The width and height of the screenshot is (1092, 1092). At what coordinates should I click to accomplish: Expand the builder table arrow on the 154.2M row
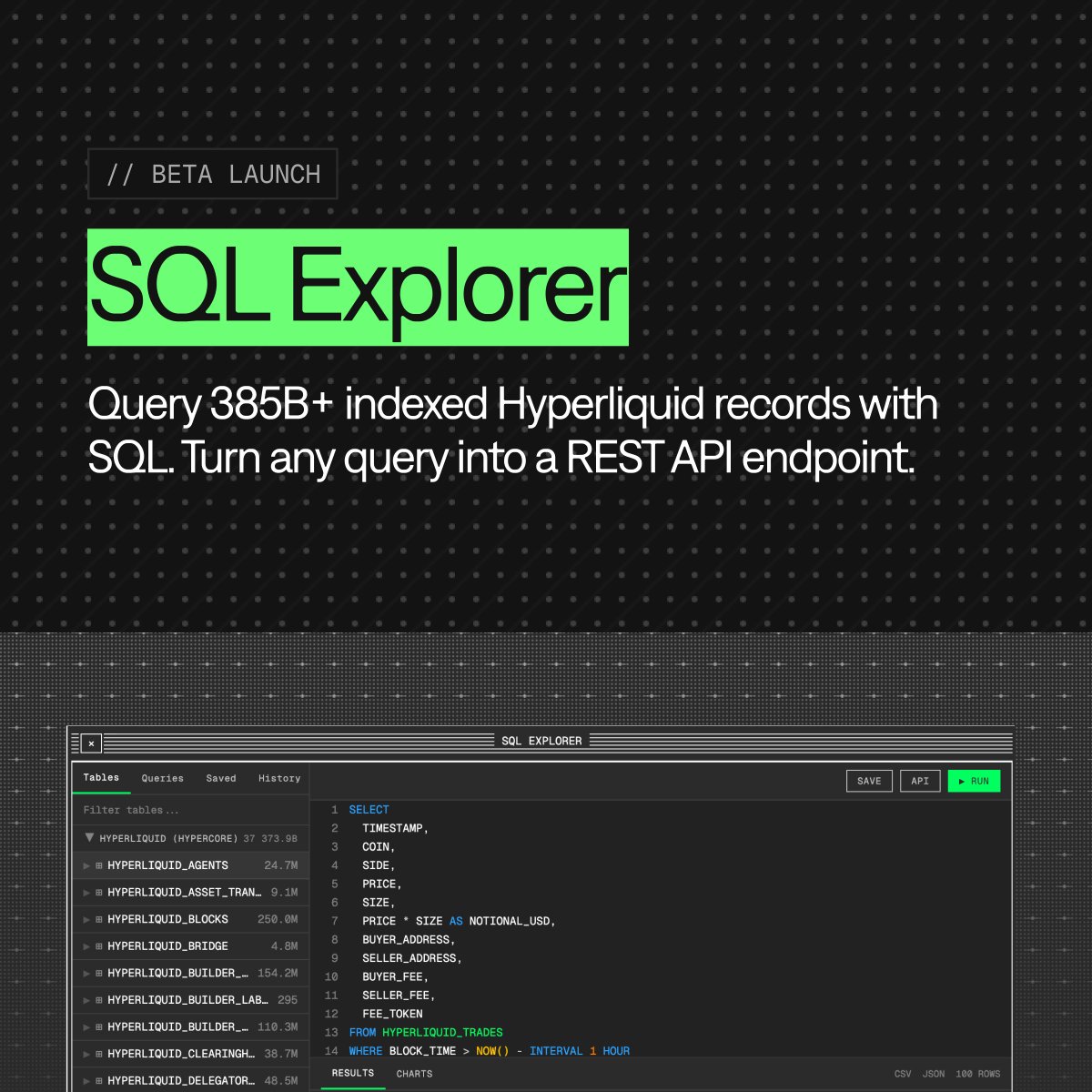pos(86,973)
